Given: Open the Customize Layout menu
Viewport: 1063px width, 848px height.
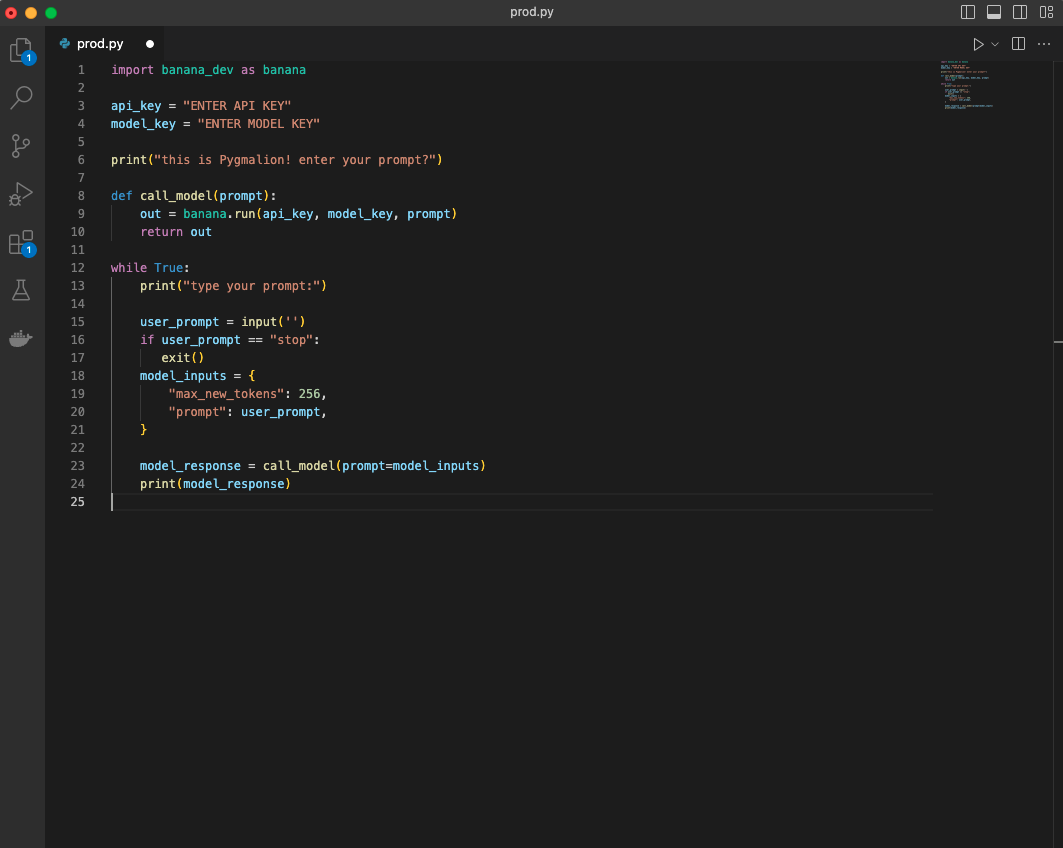Looking at the screenshot, I should coord(1046,12).
